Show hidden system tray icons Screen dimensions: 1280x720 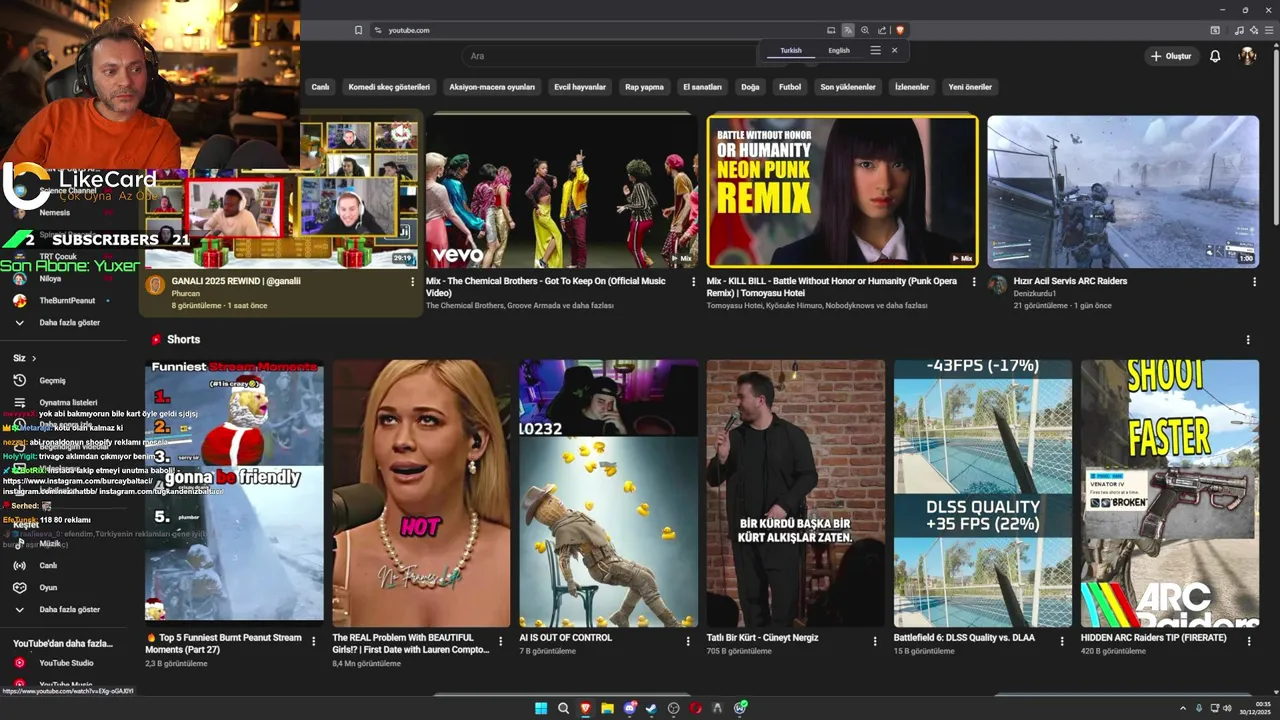1185,708
